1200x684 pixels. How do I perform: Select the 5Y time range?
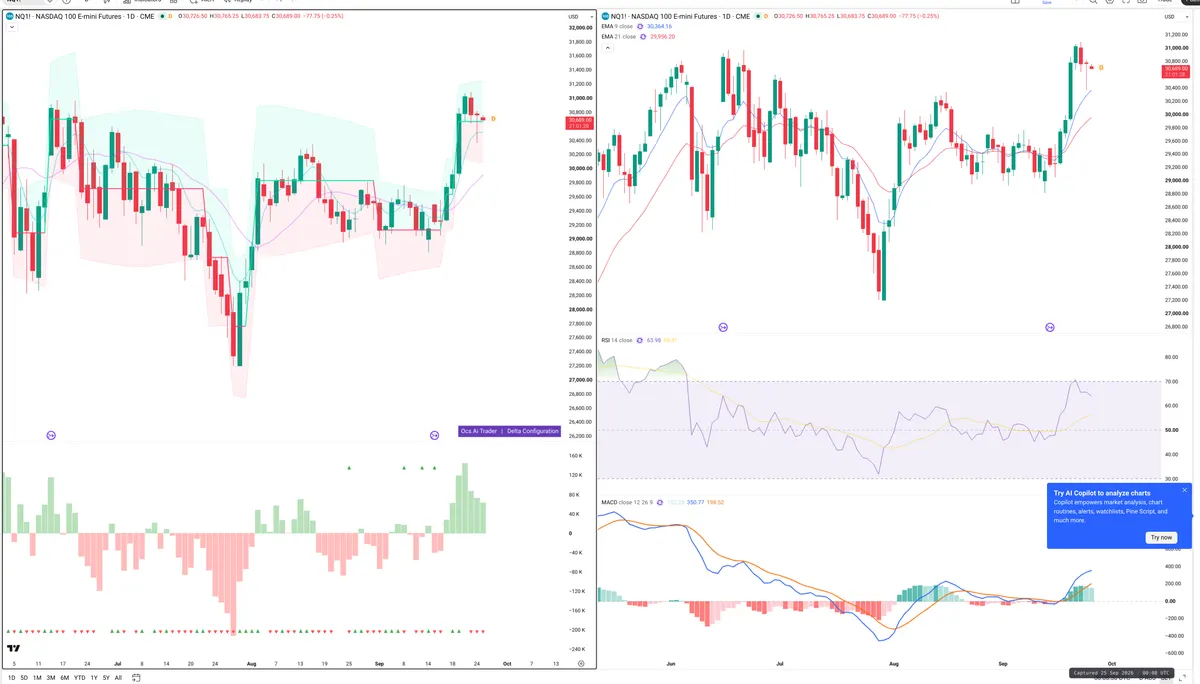tap(106, 677)
